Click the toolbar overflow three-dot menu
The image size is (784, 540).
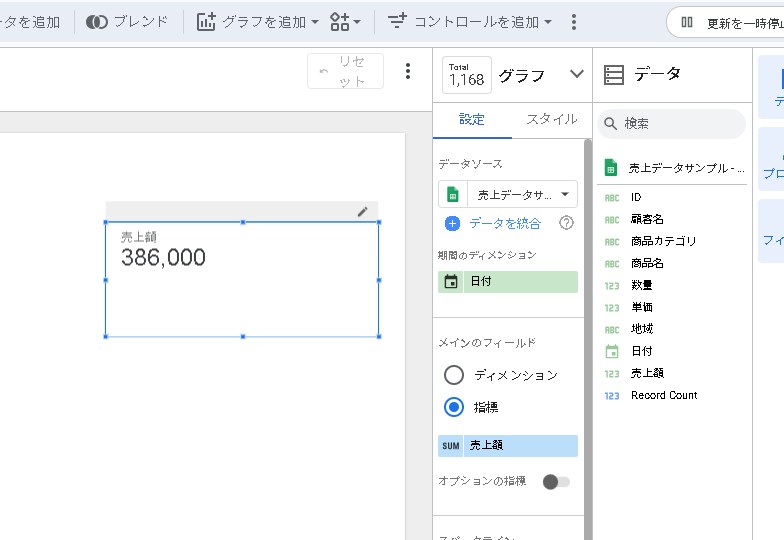tap(573, 22)
